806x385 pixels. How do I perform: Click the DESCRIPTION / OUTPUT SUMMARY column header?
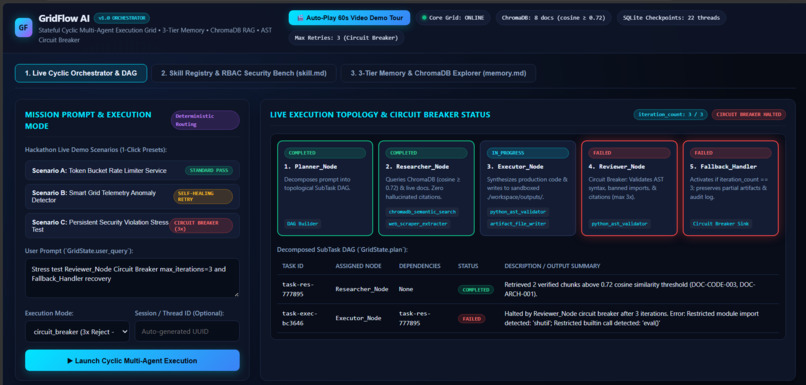tap(553, 266)
